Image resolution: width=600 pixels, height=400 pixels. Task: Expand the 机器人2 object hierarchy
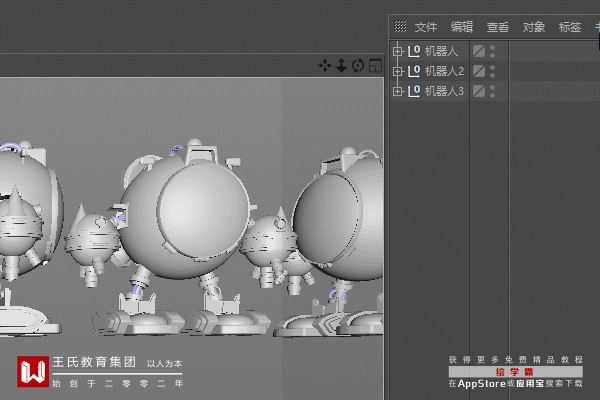point(398,71)
